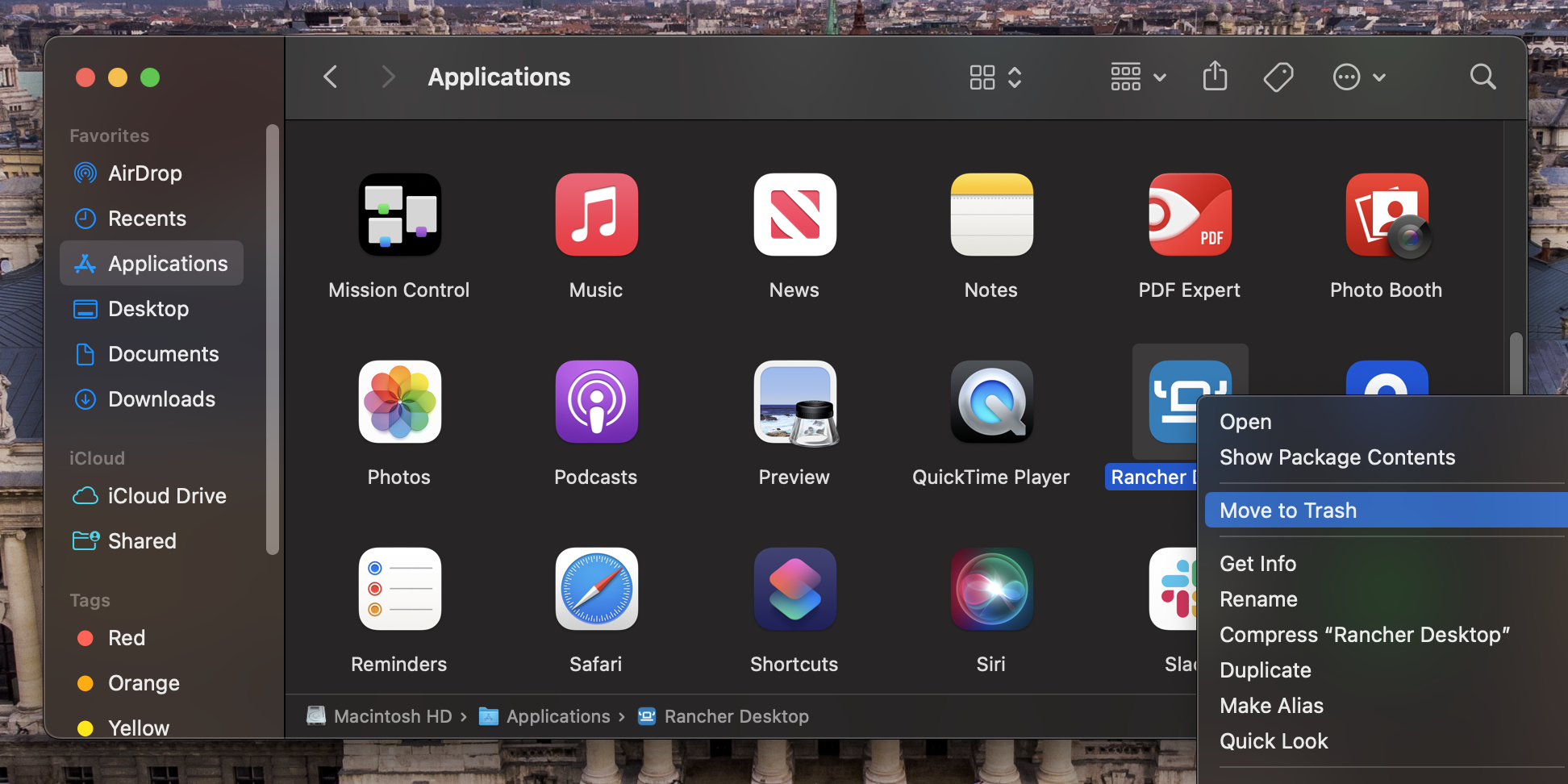Select Show Package Contents menu item
Screen dimensions: 1568x784
coord(1337,457)
